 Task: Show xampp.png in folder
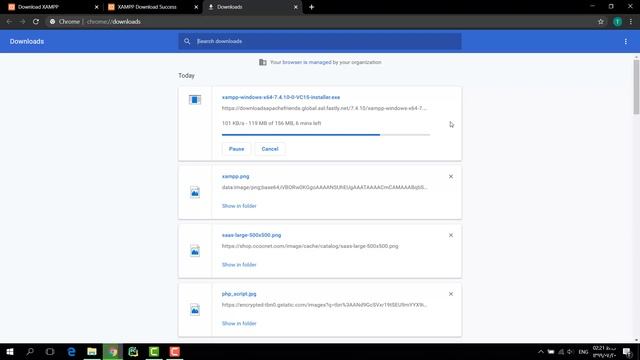[239, 206]
